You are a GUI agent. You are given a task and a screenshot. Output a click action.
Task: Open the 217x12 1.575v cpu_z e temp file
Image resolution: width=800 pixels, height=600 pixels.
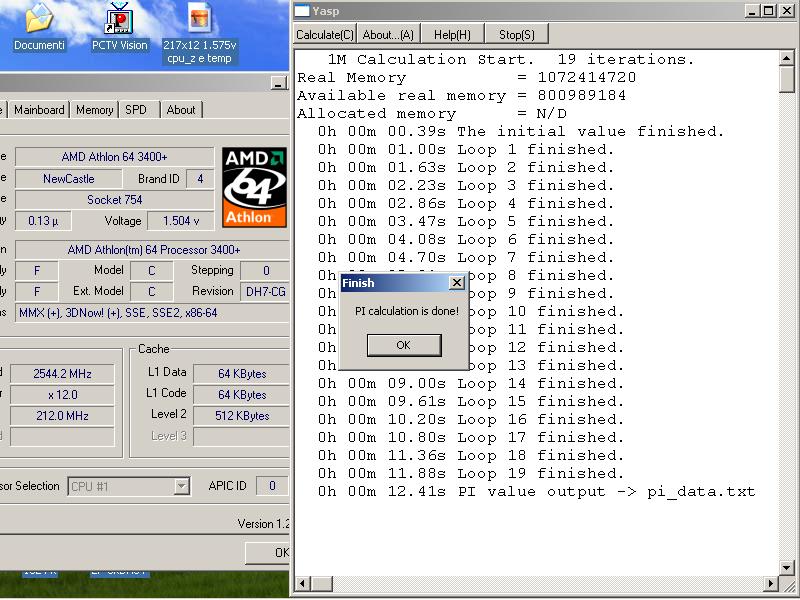tap(199, 33)
